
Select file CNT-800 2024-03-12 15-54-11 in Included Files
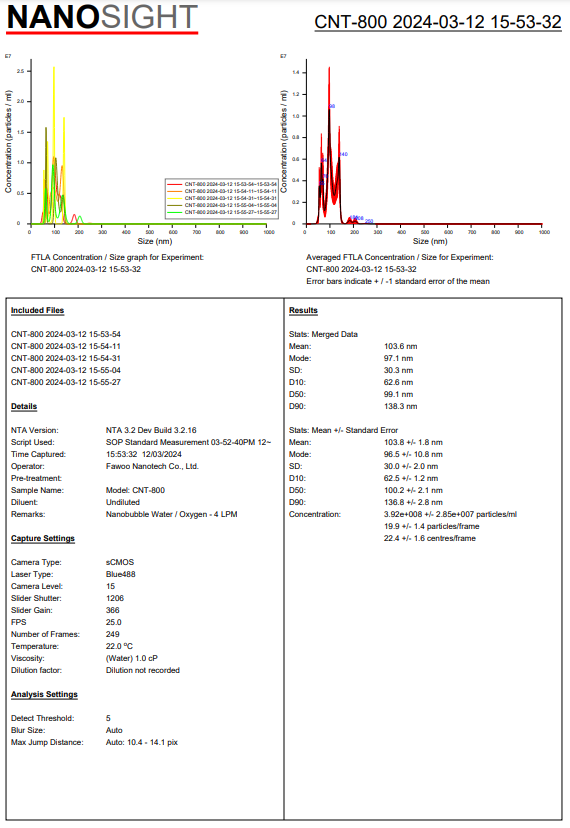point(66,346)
